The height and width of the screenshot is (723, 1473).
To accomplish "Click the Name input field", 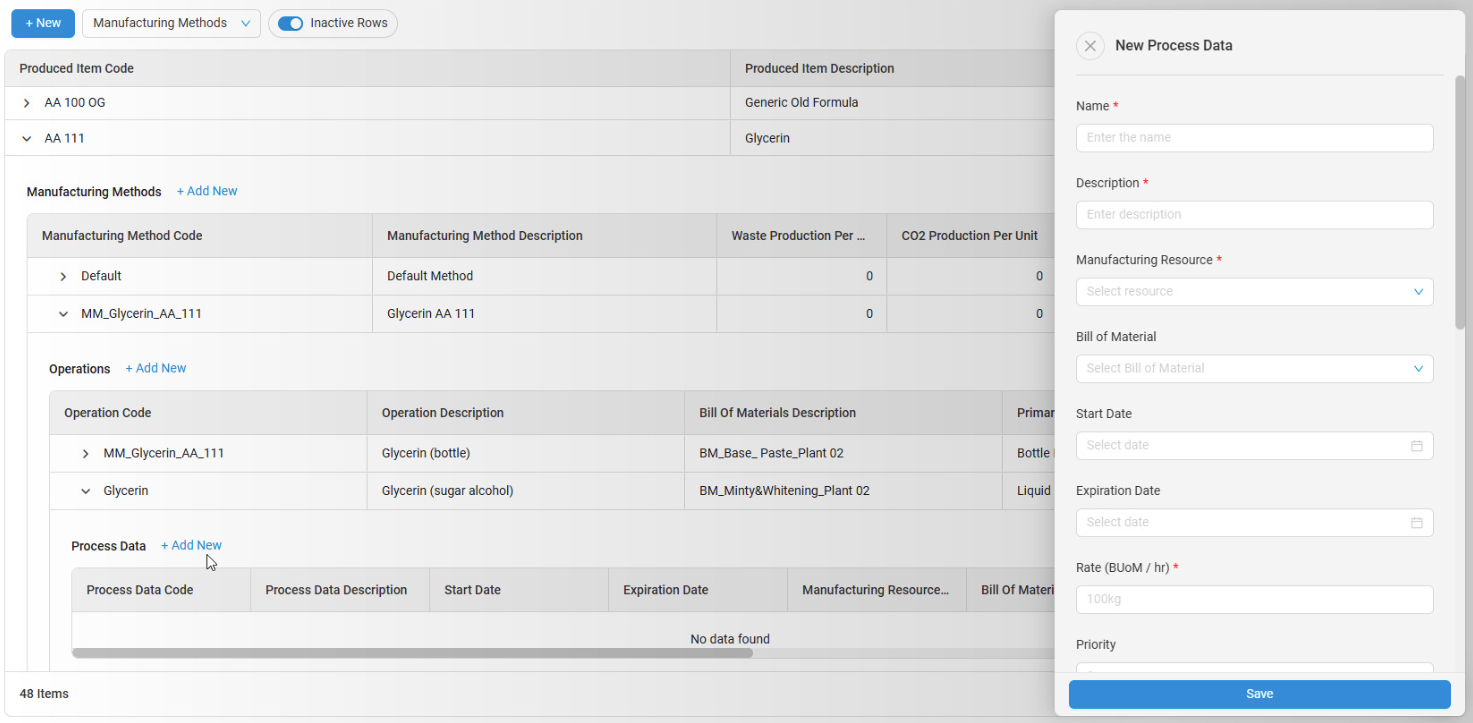I will point(1254,138).
